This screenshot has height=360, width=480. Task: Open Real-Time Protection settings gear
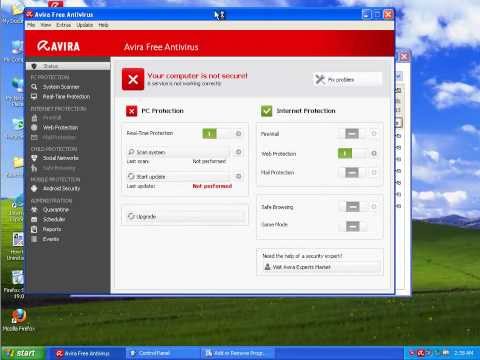point(239,133)
